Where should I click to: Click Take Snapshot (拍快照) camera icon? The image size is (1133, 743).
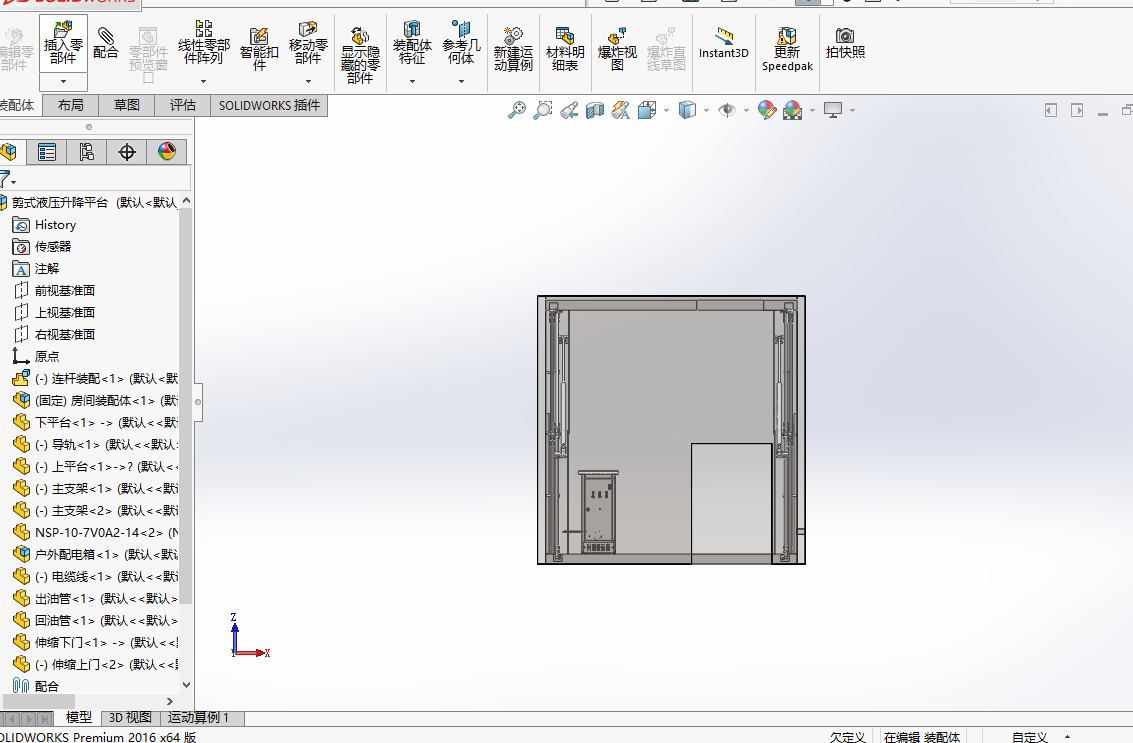click(x=845, y=43)
